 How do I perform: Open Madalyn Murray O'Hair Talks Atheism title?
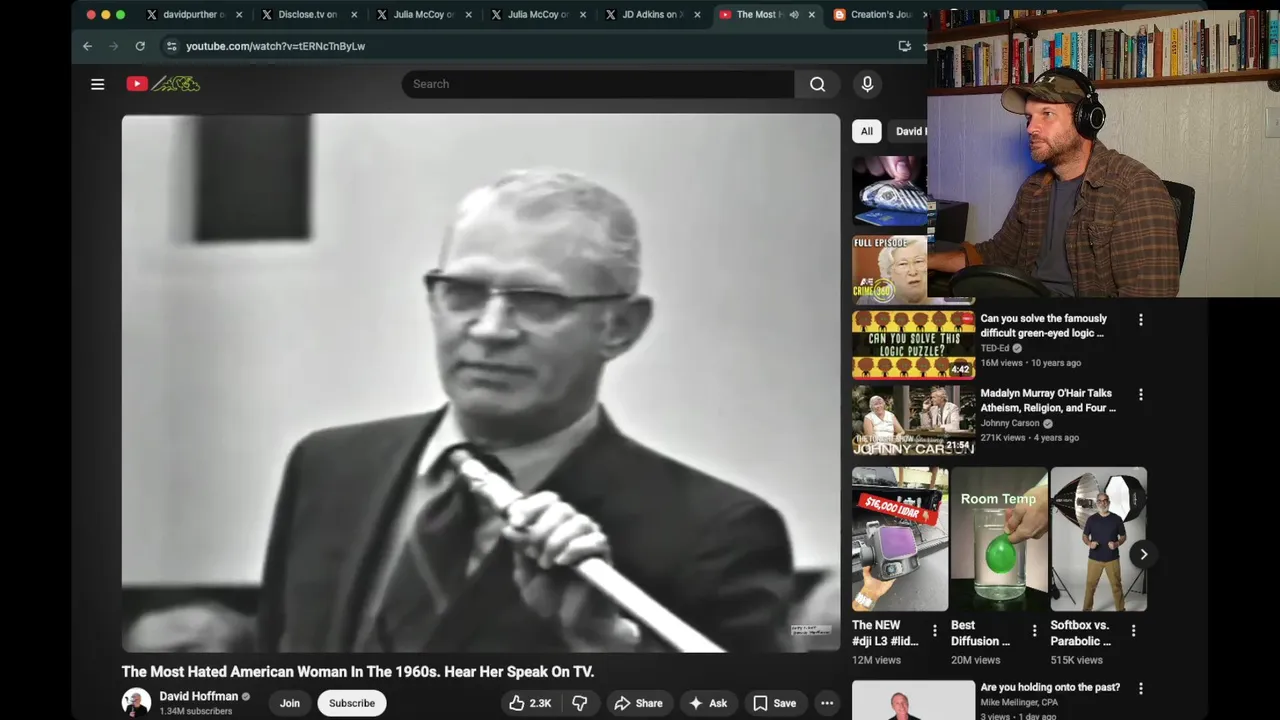(1048, 401)
